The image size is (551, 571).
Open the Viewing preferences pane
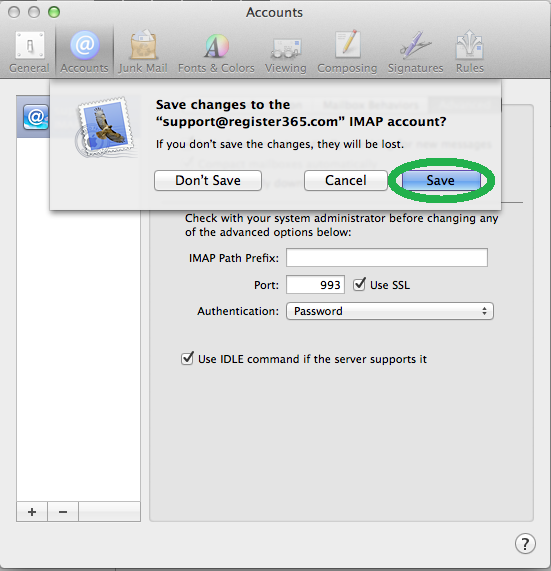[286, 52]
